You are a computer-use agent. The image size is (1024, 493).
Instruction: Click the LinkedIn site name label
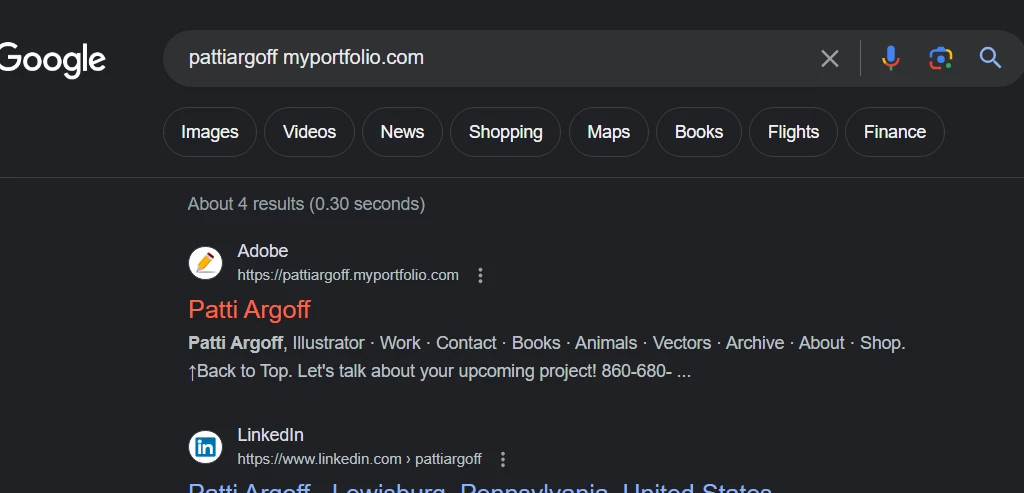270,435
